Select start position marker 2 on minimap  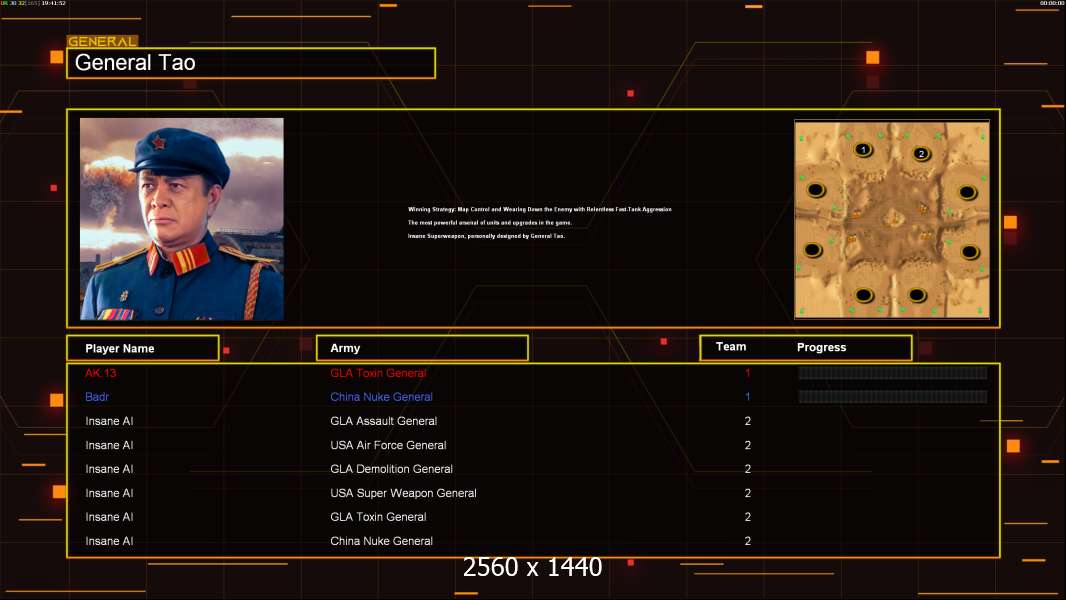pyautogui.click(x=921, y=154)
